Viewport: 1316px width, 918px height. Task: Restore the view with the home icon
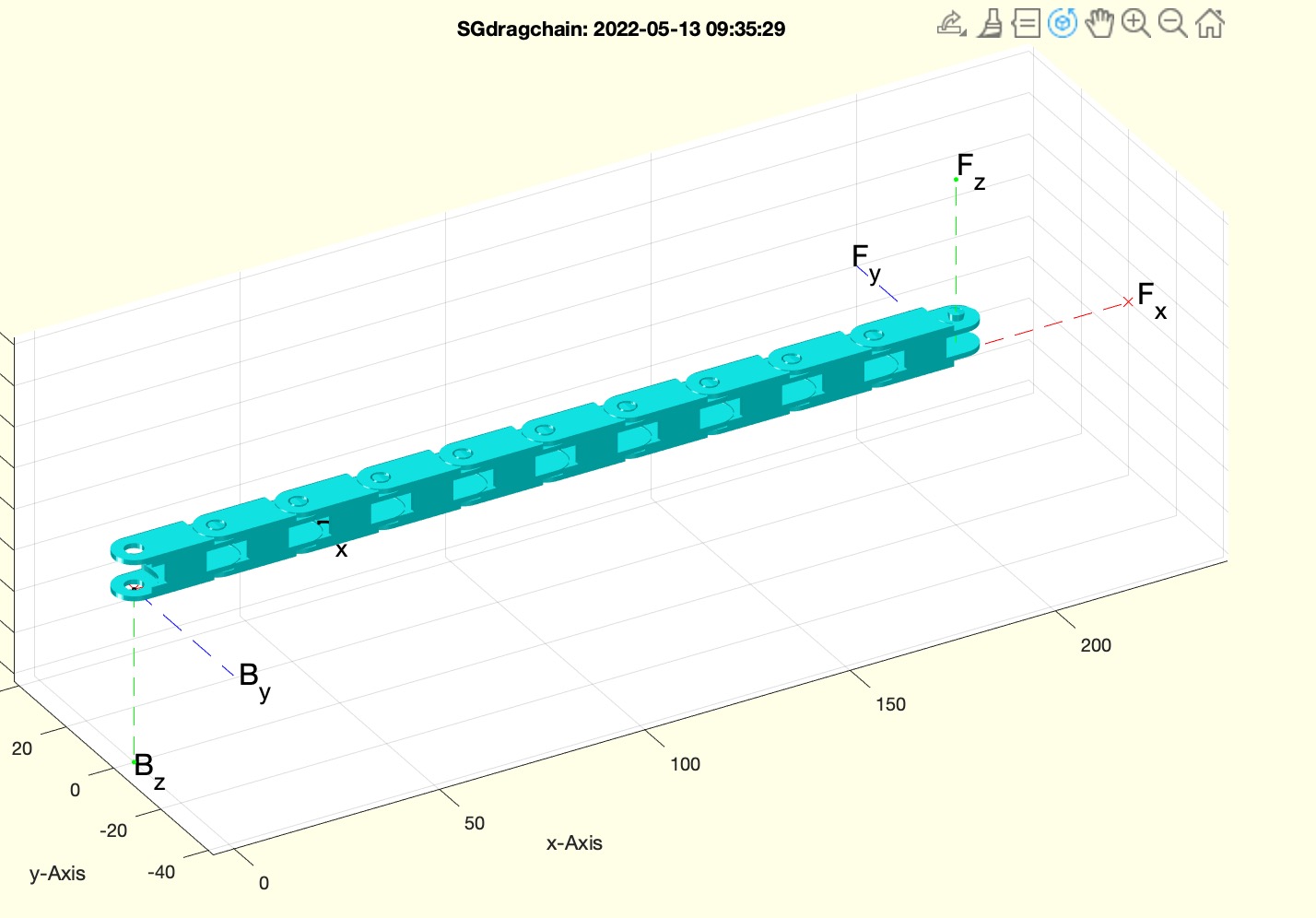[1210, 23]
